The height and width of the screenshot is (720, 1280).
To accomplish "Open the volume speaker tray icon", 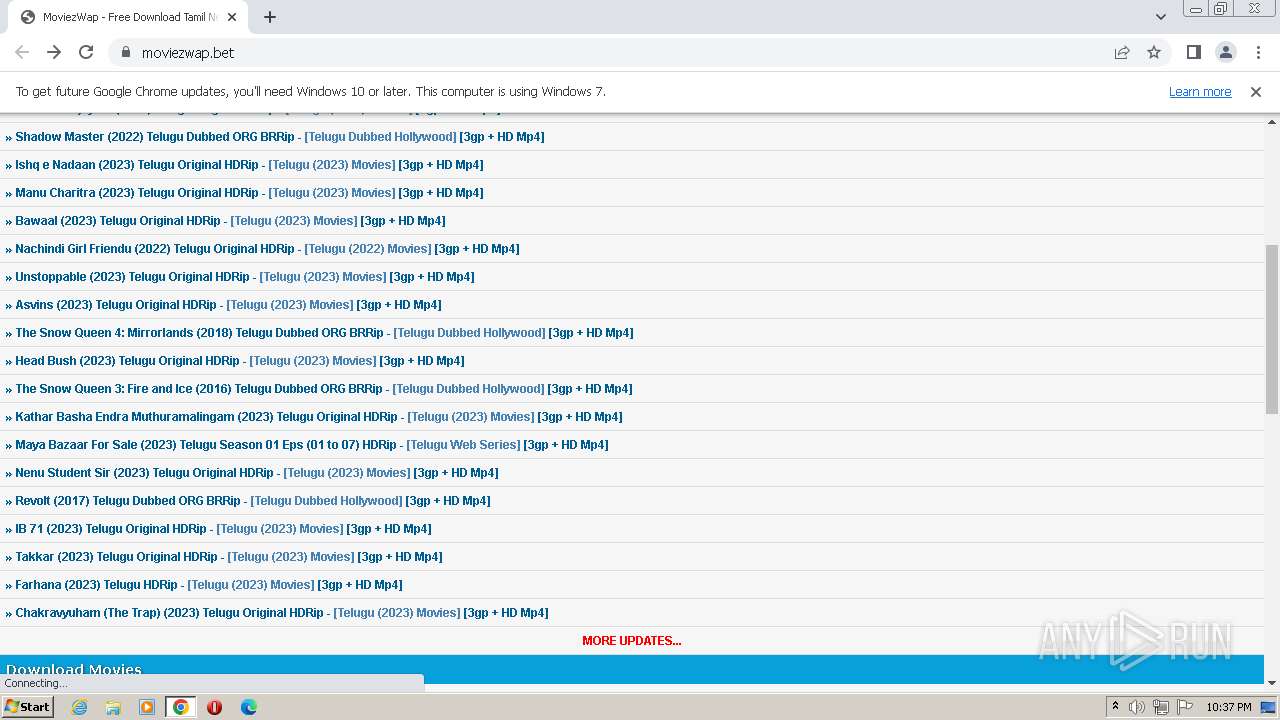I will [1137, 707].
